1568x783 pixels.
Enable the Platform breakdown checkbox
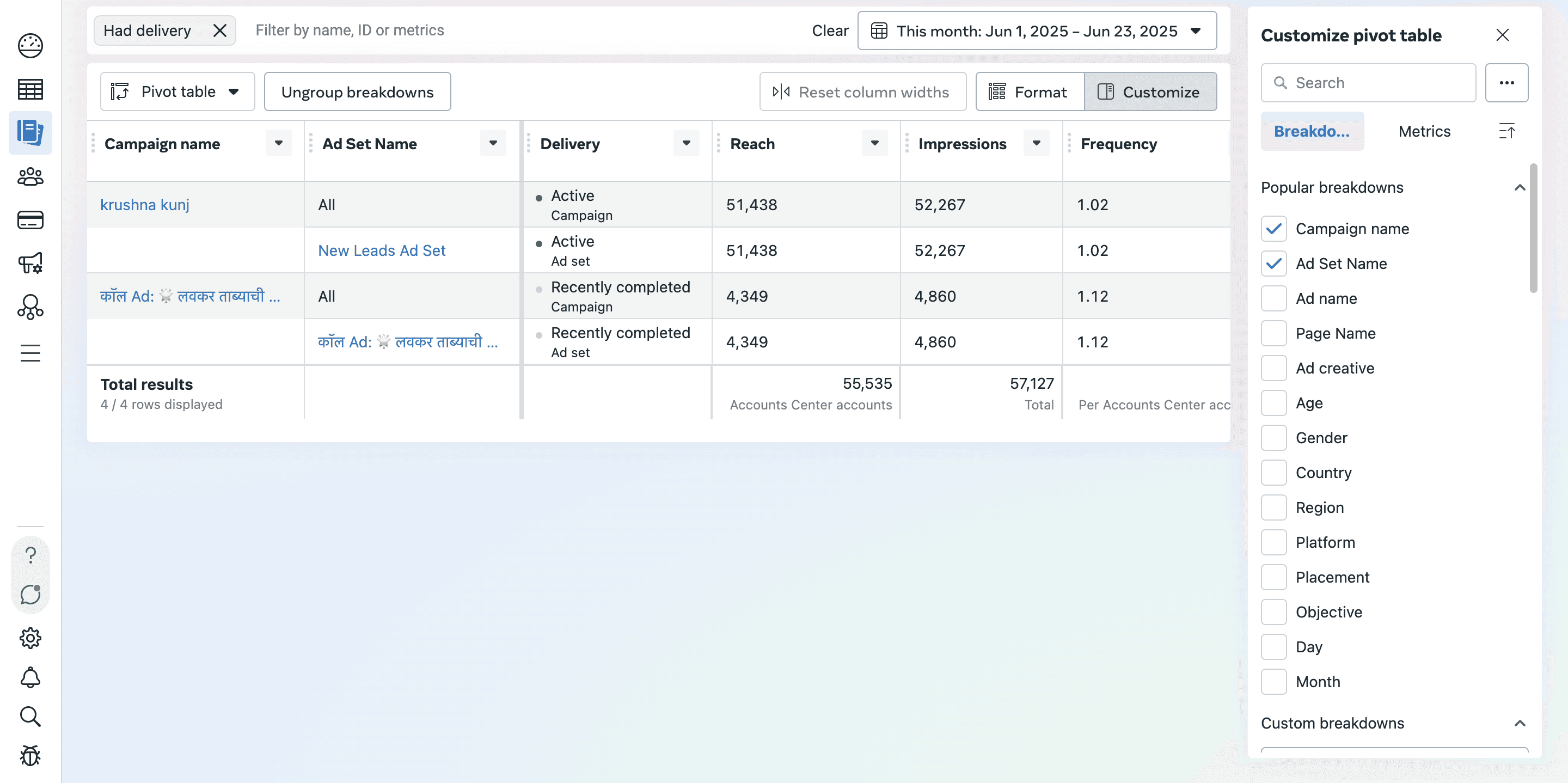click(1273, 542)
